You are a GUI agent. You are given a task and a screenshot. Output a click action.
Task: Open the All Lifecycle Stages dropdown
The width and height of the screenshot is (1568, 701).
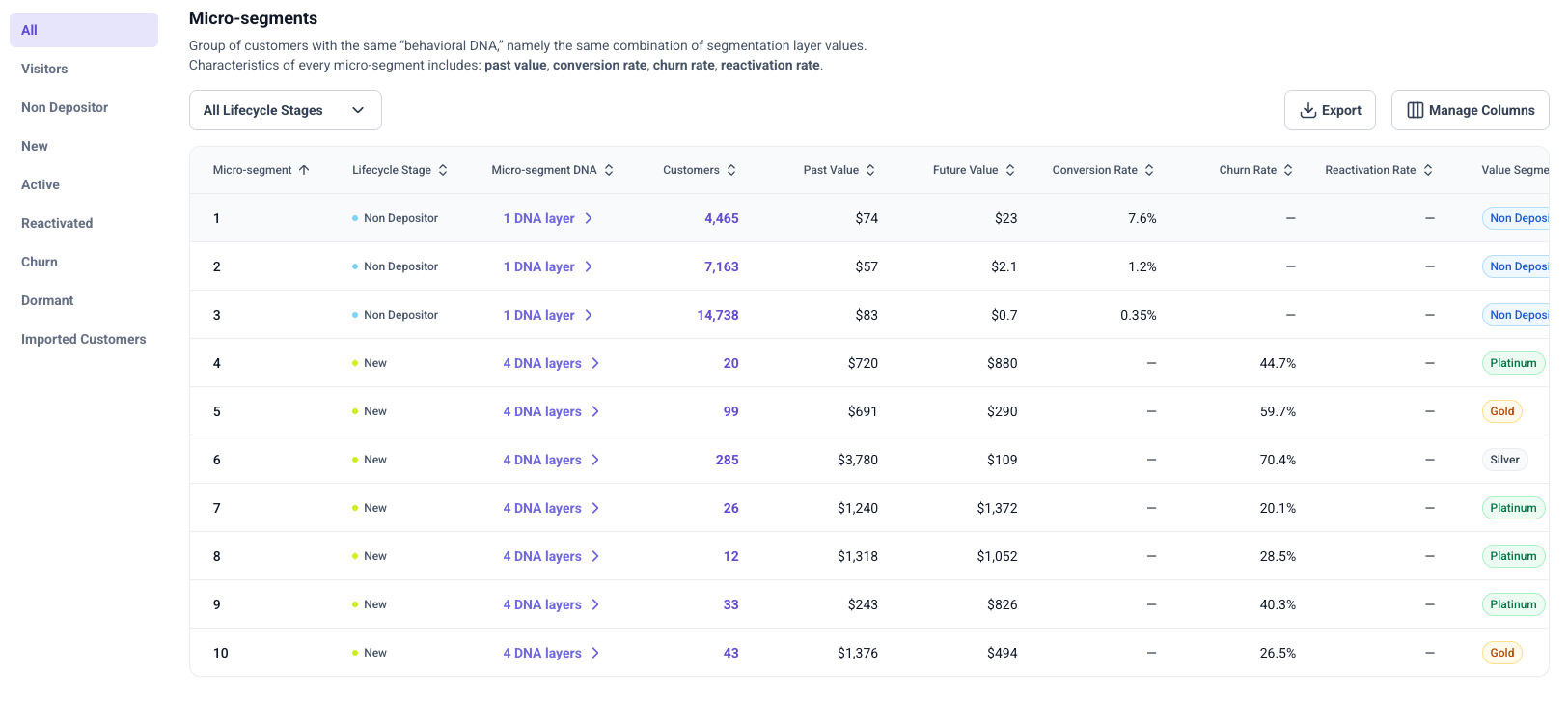[x=286, y=110]
